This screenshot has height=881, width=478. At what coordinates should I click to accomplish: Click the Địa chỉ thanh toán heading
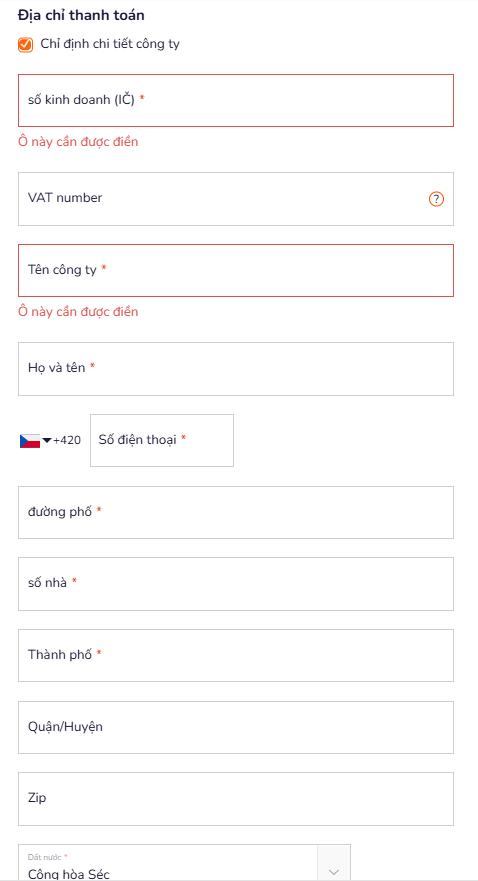tap(81, 16)
